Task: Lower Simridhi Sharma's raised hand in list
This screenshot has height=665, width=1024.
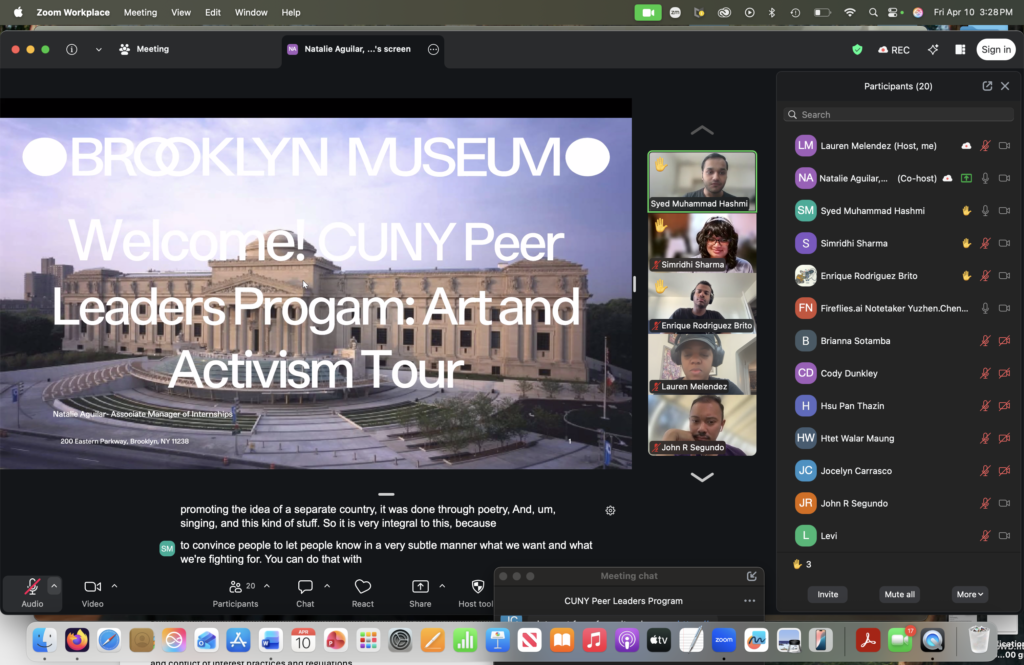Action: tap(966, 243)
